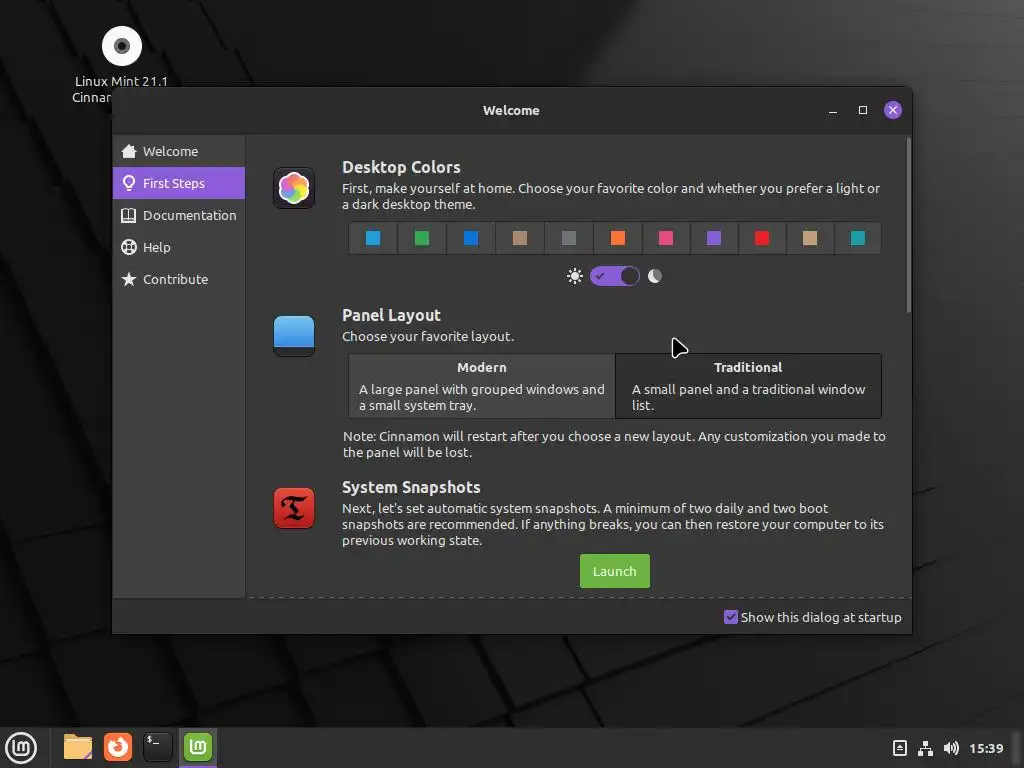Click the Welcome window title bar text

[511, 110]
